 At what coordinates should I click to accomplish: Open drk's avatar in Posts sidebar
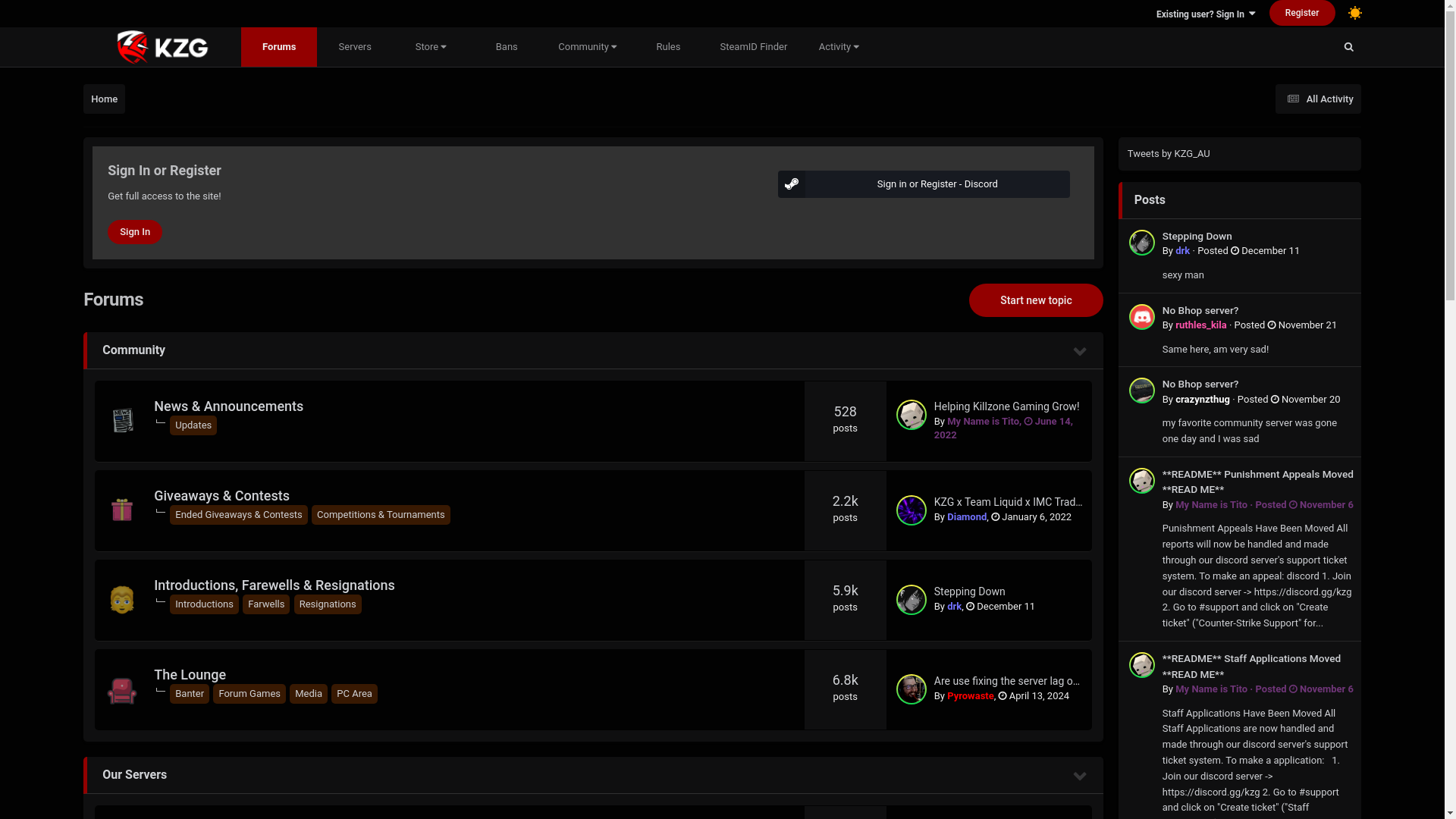coord(1142,243)
